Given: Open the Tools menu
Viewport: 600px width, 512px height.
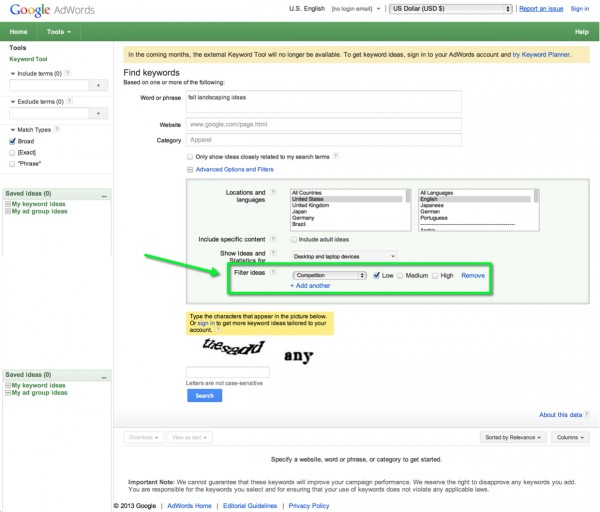Looking at the screenshot, I should [59, 32].
